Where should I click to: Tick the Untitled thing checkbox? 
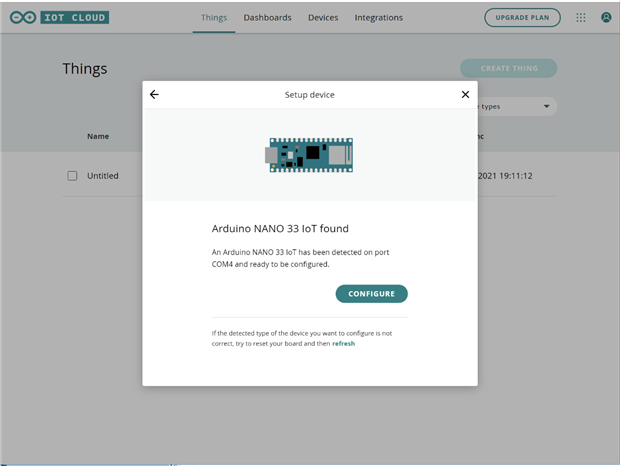72,175
